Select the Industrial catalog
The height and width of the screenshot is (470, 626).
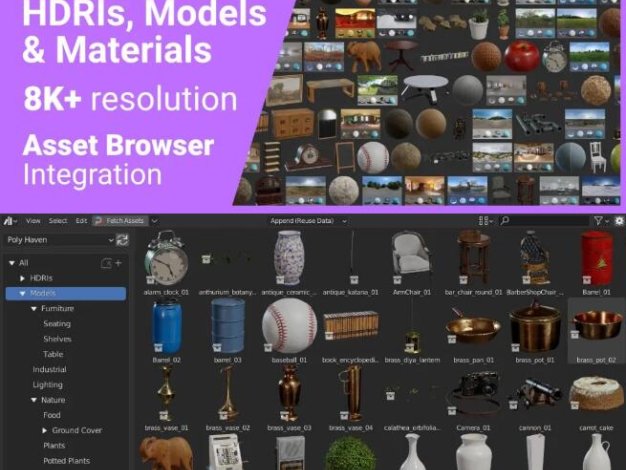[x=50, y=370]
